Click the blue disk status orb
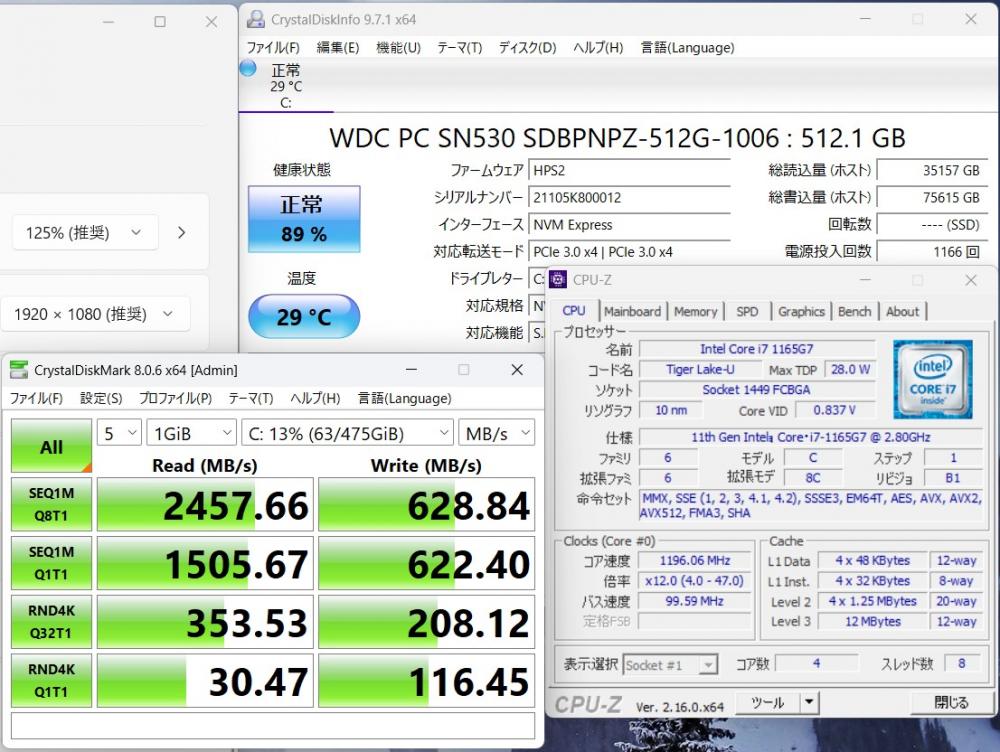The height and width of the screenshot is (752, 1000). [248, 68]
